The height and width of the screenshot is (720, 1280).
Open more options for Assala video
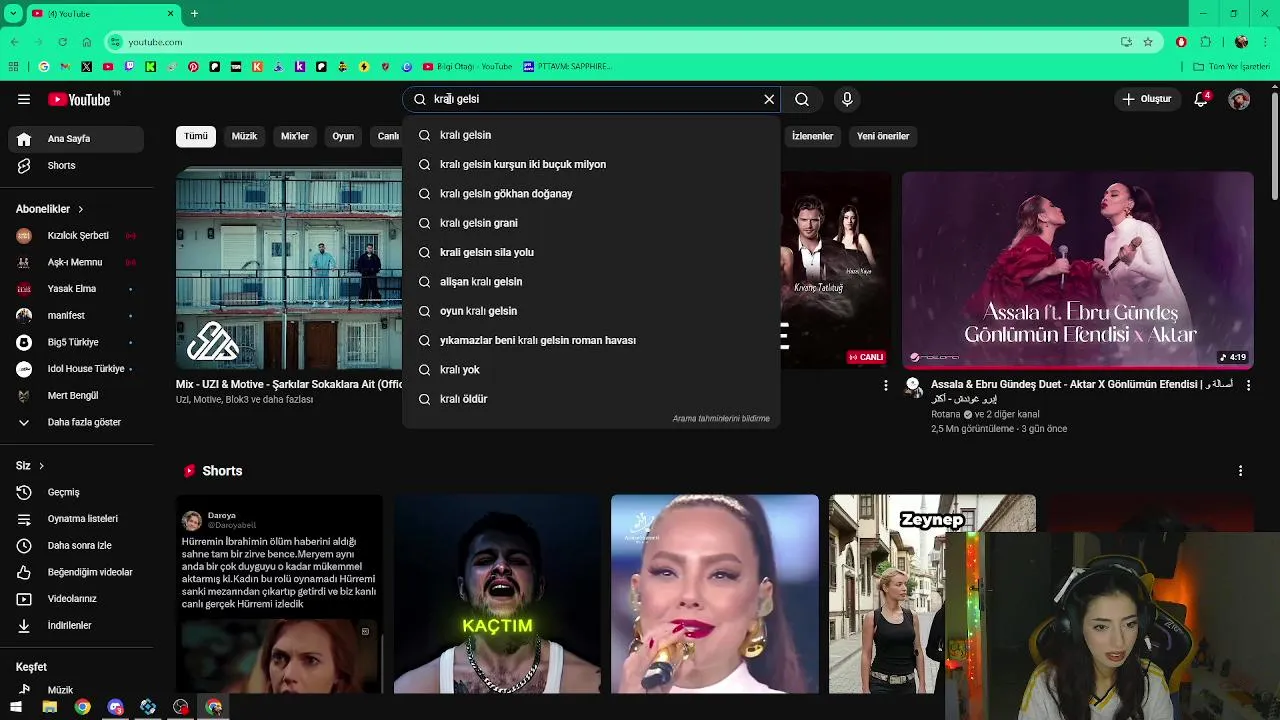(1248, 385)
